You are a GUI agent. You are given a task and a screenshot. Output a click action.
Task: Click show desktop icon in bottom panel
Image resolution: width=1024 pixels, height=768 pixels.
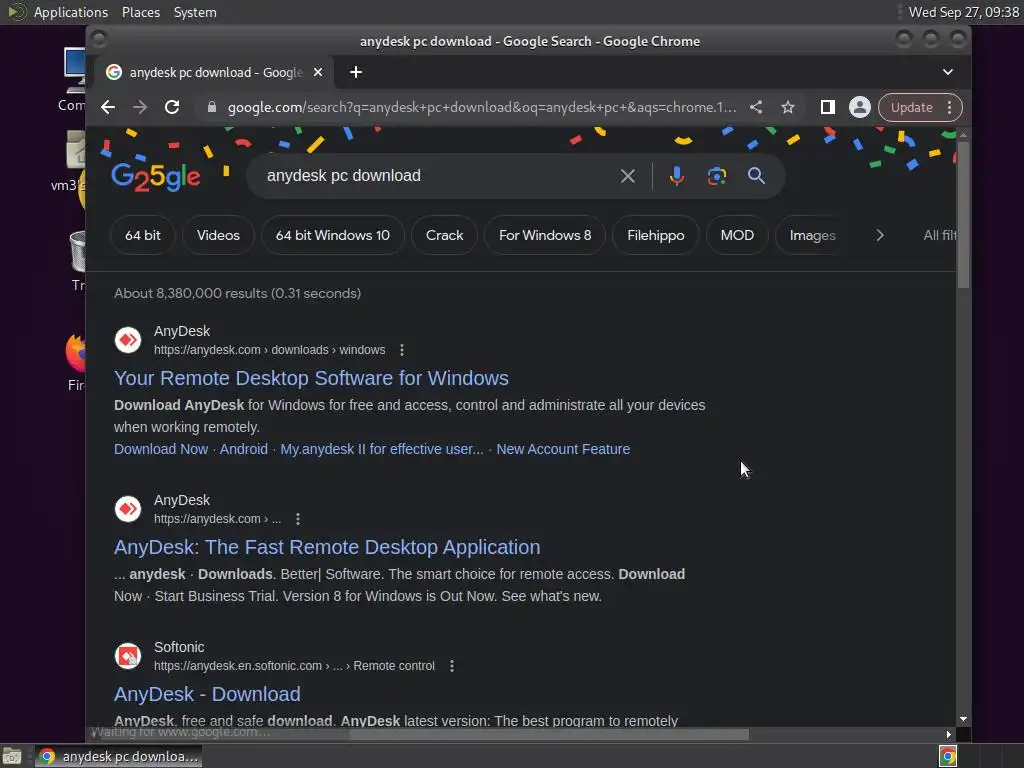coord(12,756)
